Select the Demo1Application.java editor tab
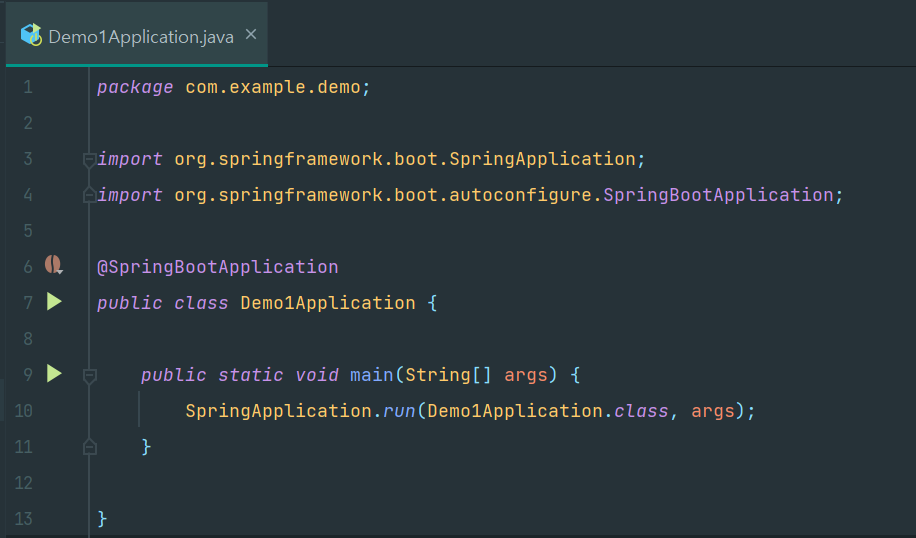The width and height of the screenshot is (916, 538). [x=137, y=35]
